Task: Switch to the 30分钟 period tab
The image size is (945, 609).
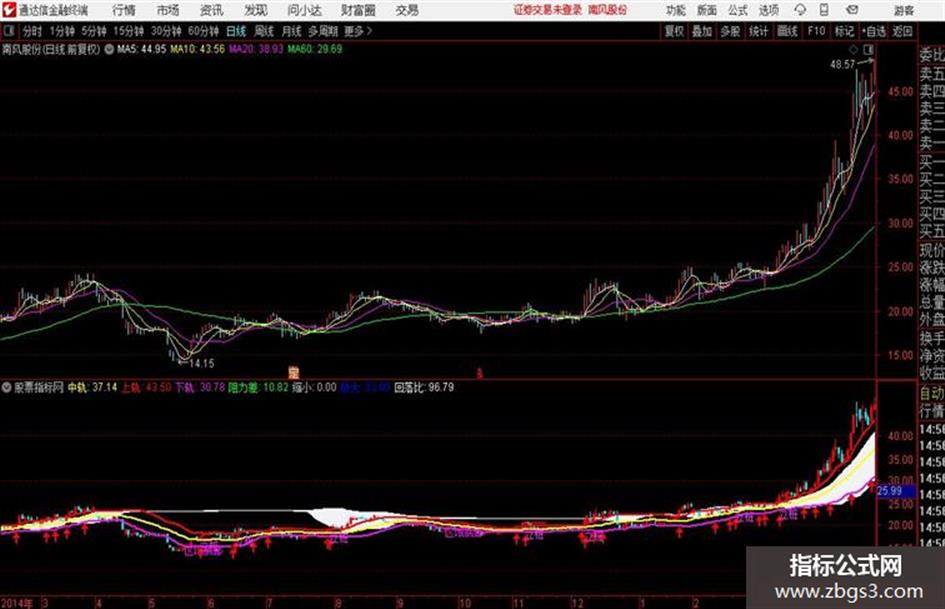Action: (166, 31)
